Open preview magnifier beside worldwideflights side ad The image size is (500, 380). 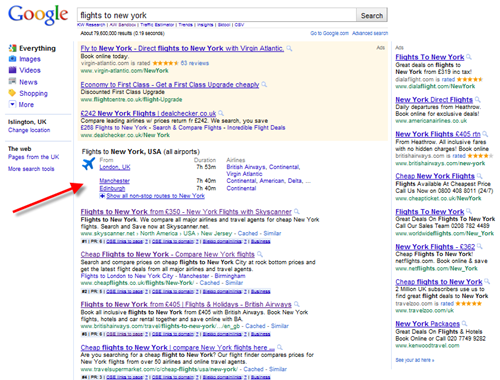coord(469,211)
